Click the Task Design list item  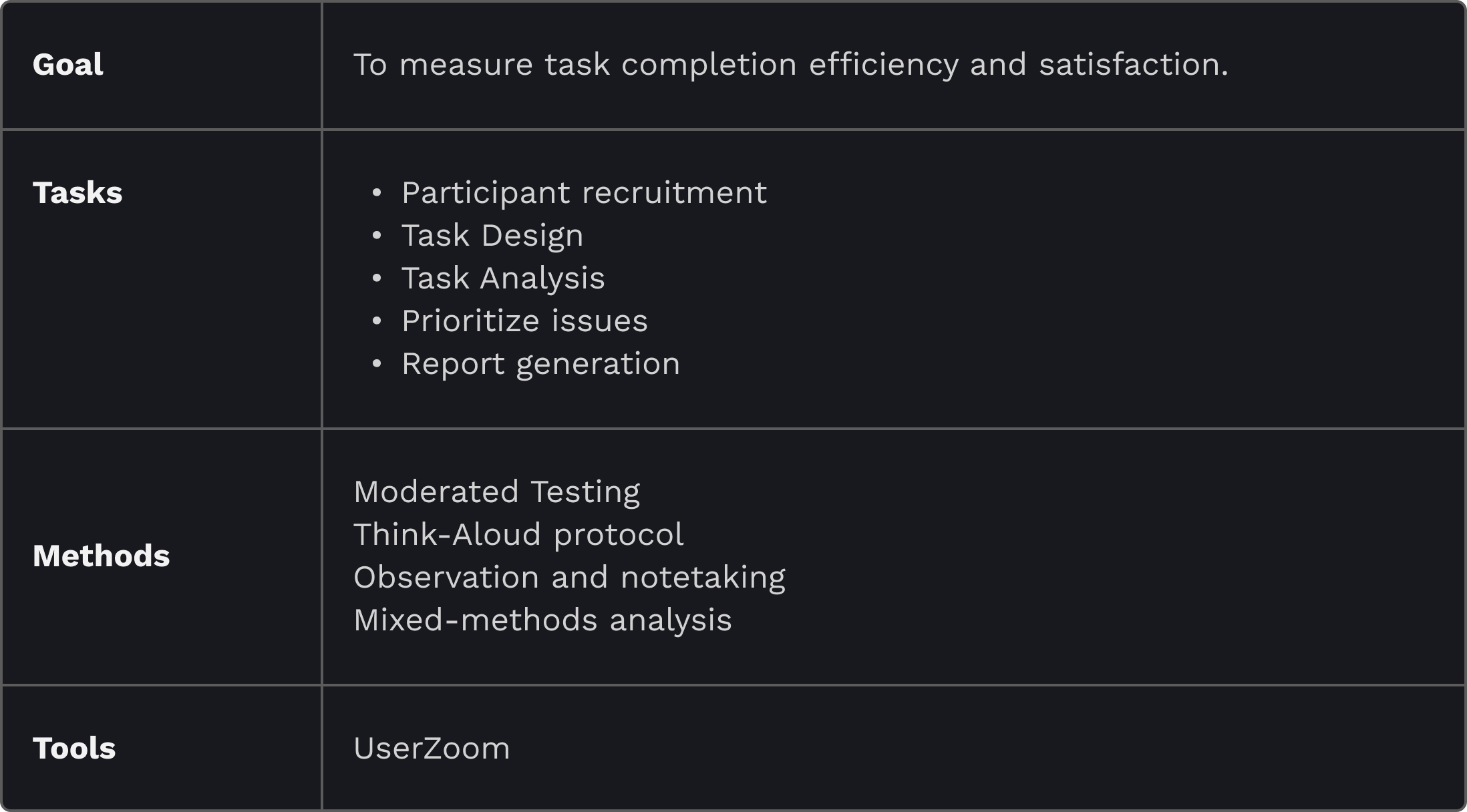pos(492,236)
